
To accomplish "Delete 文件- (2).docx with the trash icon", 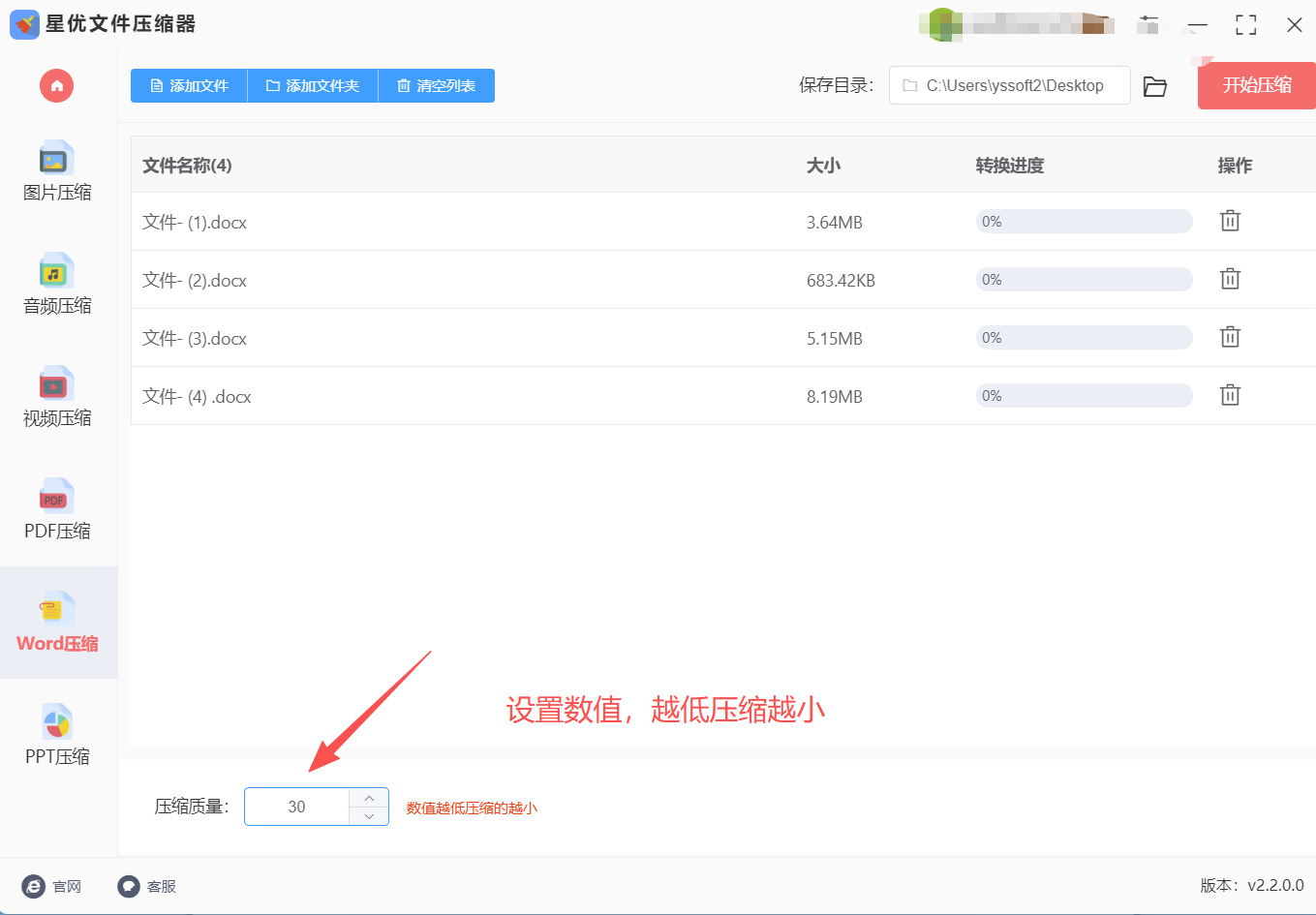I will click(x=1230, y=279).
